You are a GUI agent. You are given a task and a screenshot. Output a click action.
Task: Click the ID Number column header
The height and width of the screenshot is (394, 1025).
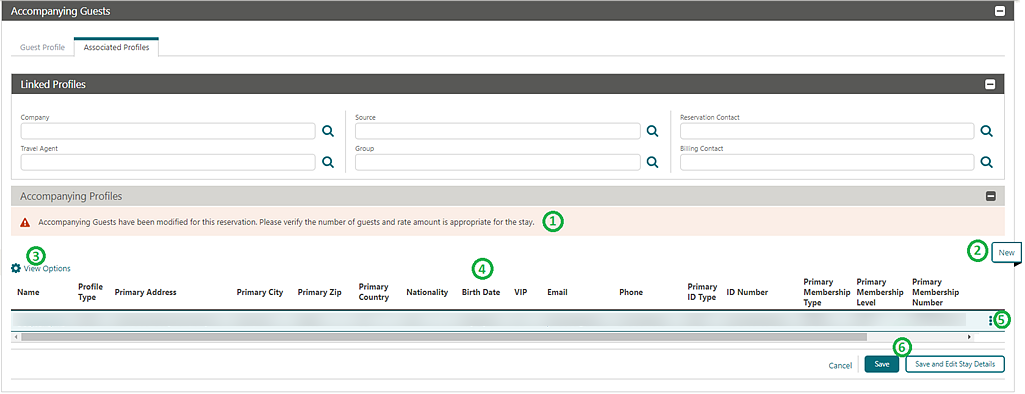click(x=747, y=292)
